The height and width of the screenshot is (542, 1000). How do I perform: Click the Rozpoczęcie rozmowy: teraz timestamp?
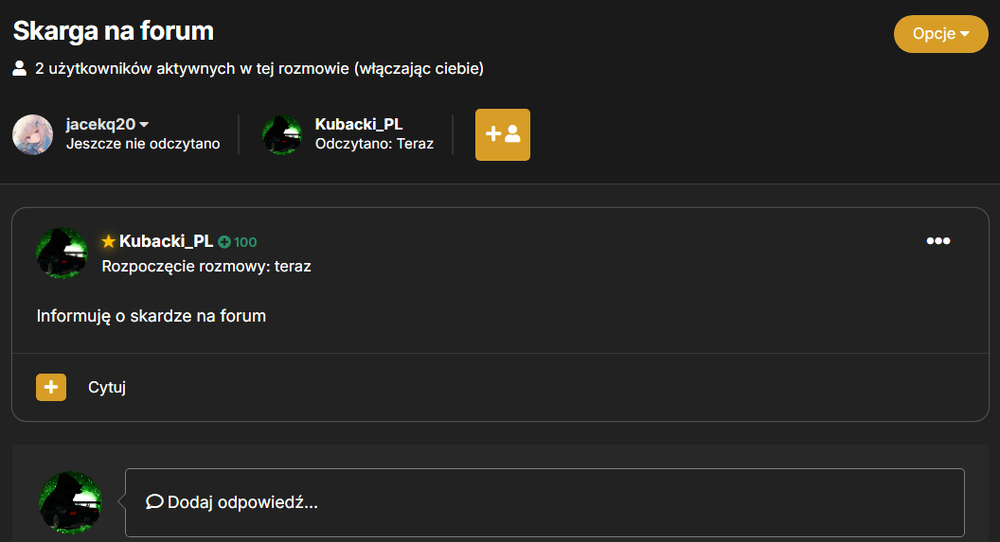pos(206,266)
